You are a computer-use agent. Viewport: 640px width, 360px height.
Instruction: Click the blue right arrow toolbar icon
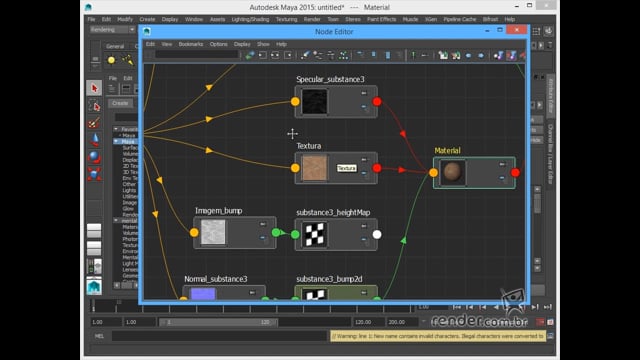click(481, 55)
